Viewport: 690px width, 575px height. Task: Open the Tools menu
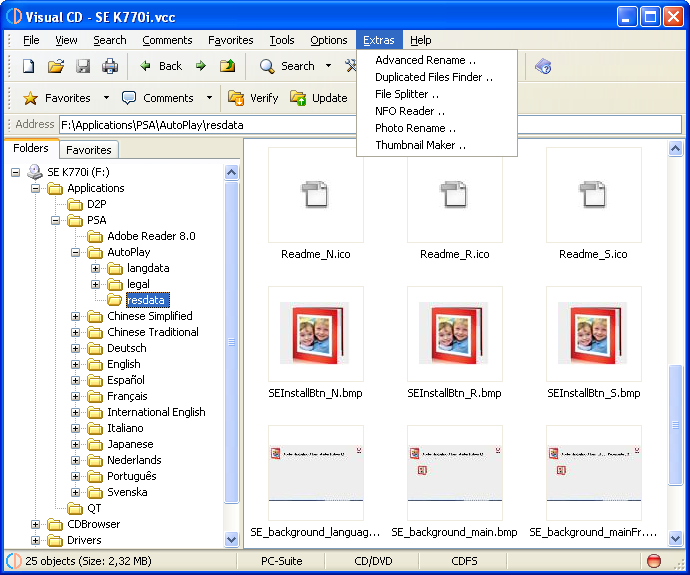282,40
